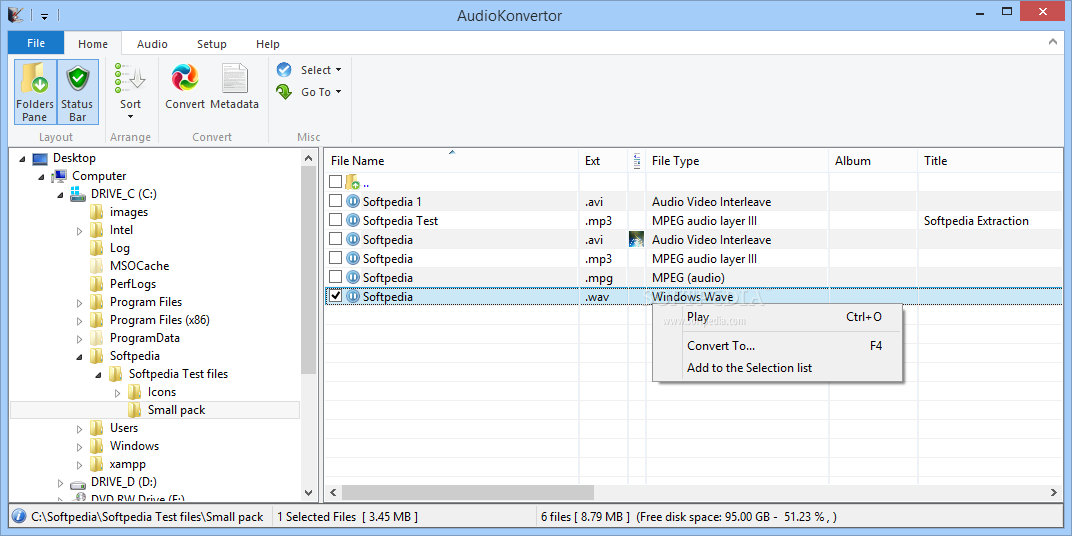Viewport: 1072px width, 536px height.
Task: Collapse the ribbon with the chevron
Action: 1053,42
